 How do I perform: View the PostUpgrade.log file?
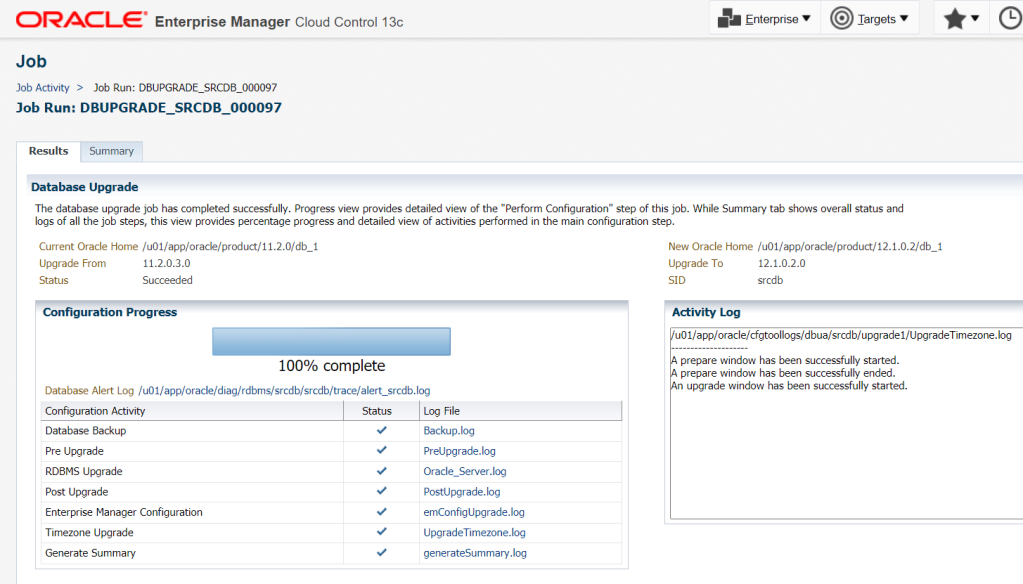click(x=461, y=492)
